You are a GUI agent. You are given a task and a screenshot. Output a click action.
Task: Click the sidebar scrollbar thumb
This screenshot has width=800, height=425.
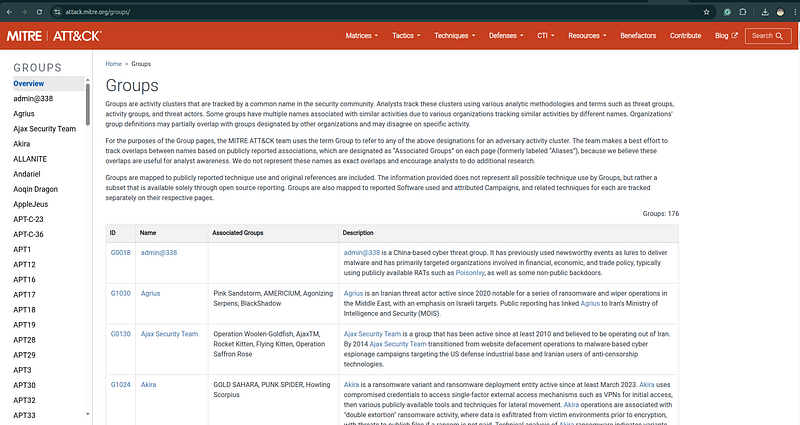pos(88,105)
